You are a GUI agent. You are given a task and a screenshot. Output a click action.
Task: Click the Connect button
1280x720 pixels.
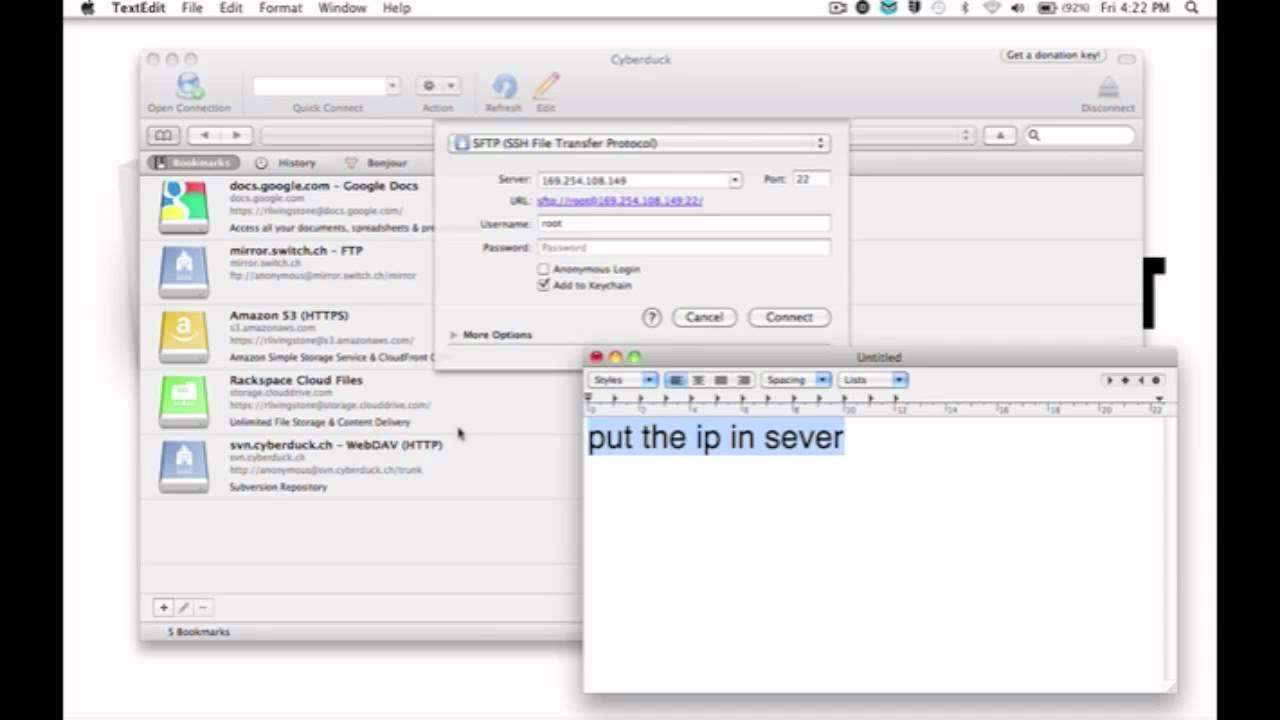(x=789, y=317)
